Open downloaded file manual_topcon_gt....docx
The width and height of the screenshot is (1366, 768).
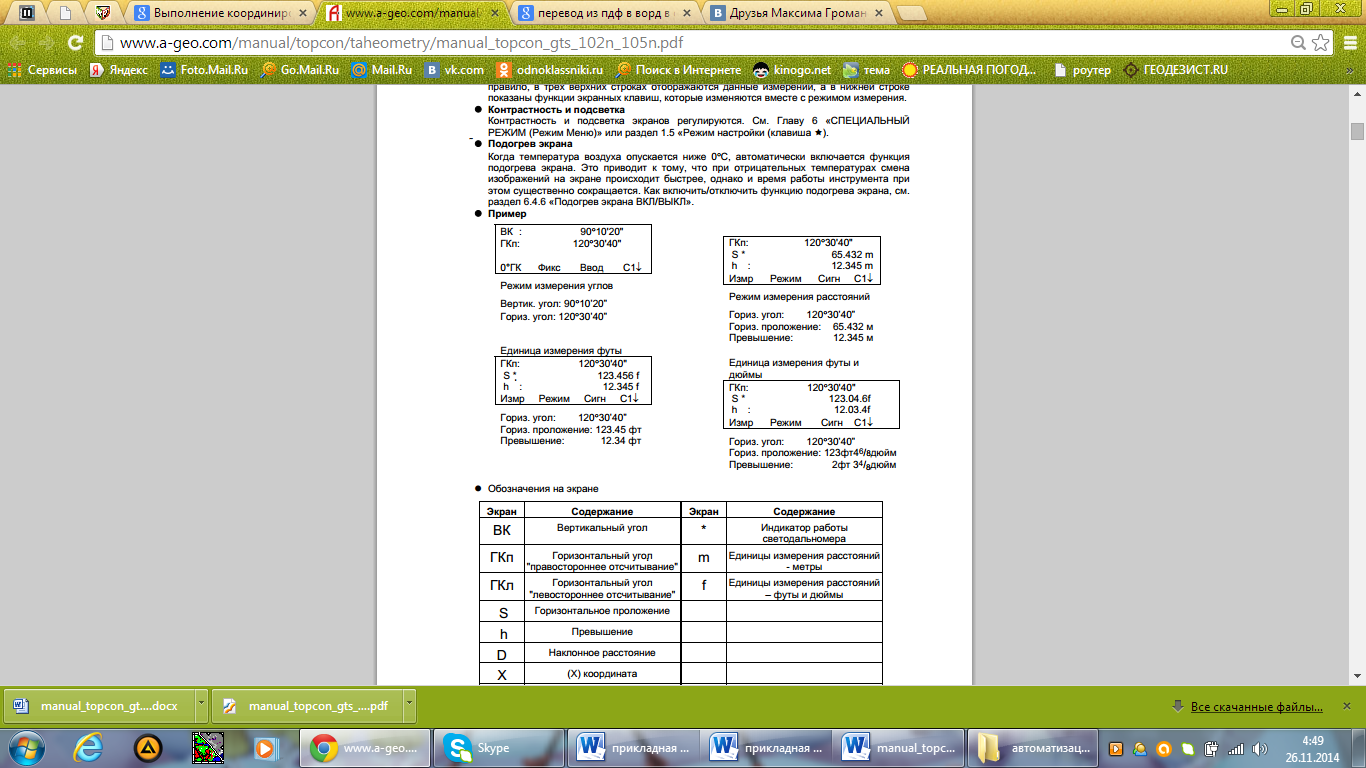[x=97, y=705]
